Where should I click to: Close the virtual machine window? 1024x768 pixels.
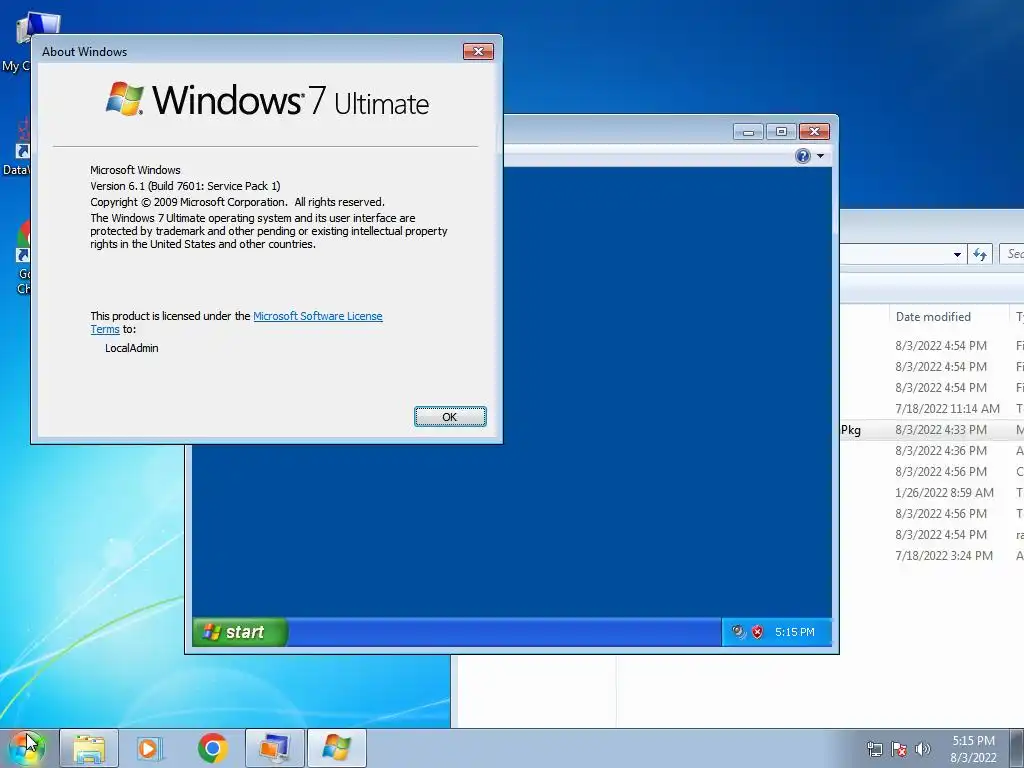(814, 132)
